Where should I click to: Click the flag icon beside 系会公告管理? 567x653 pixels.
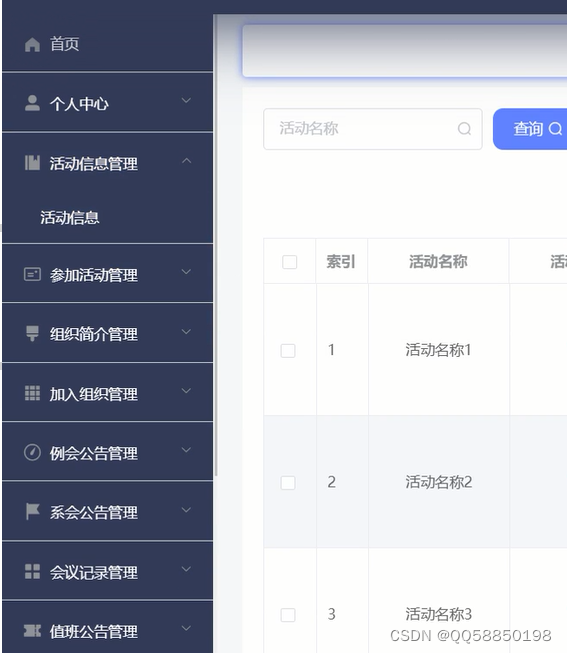point(32,511)
